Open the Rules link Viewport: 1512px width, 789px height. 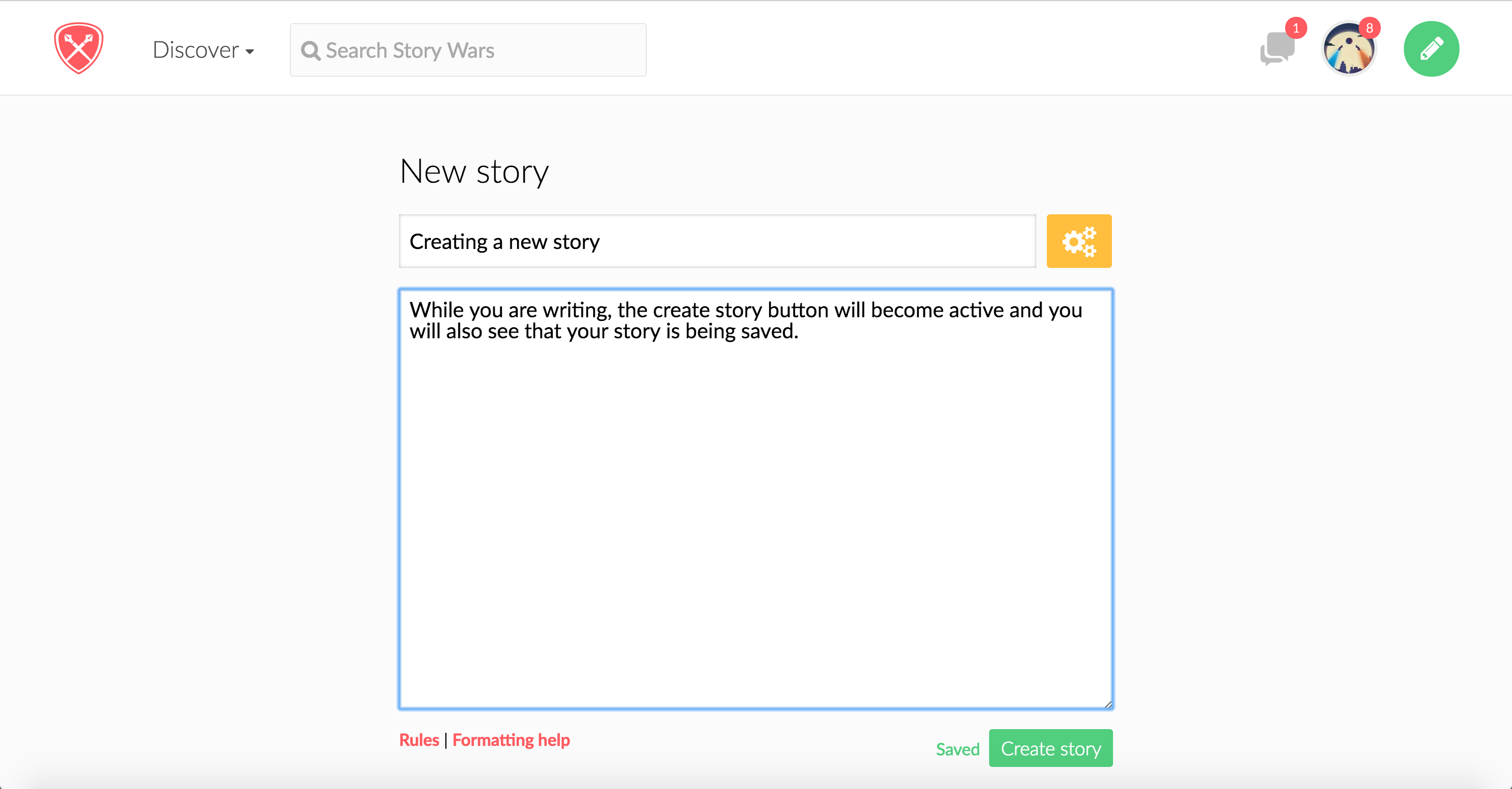point(418,740)
